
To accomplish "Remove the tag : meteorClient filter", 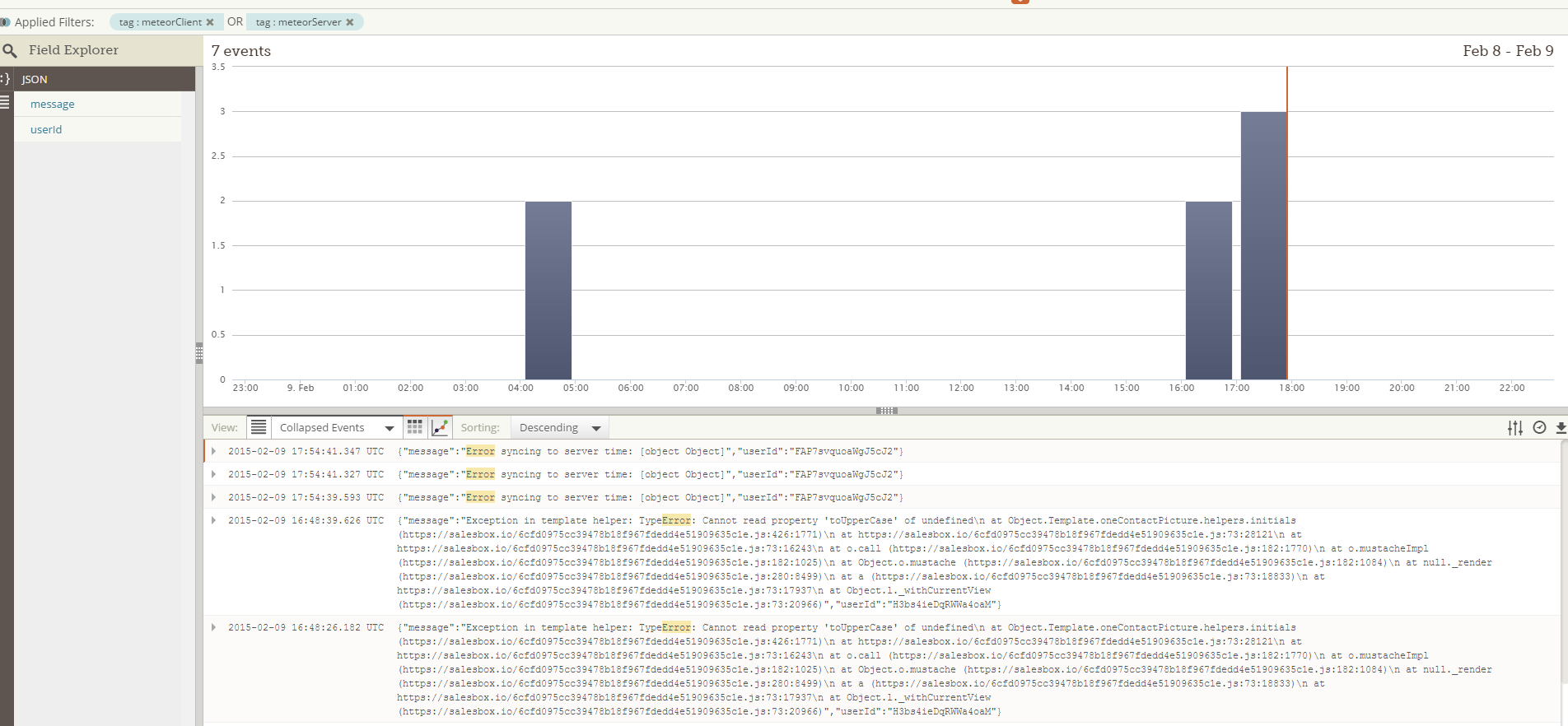I will [210, 22].
